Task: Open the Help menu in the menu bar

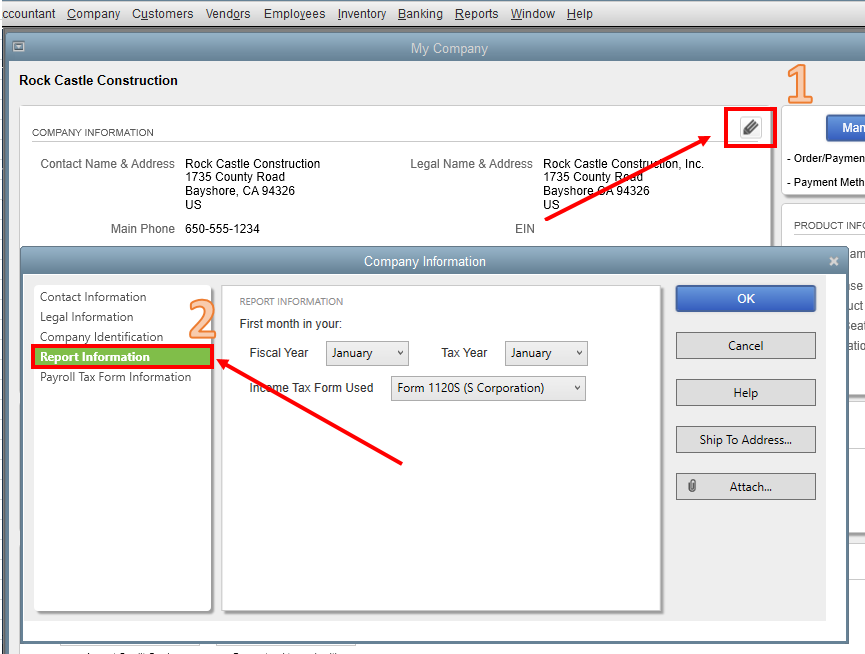Action: coord(580,14)
